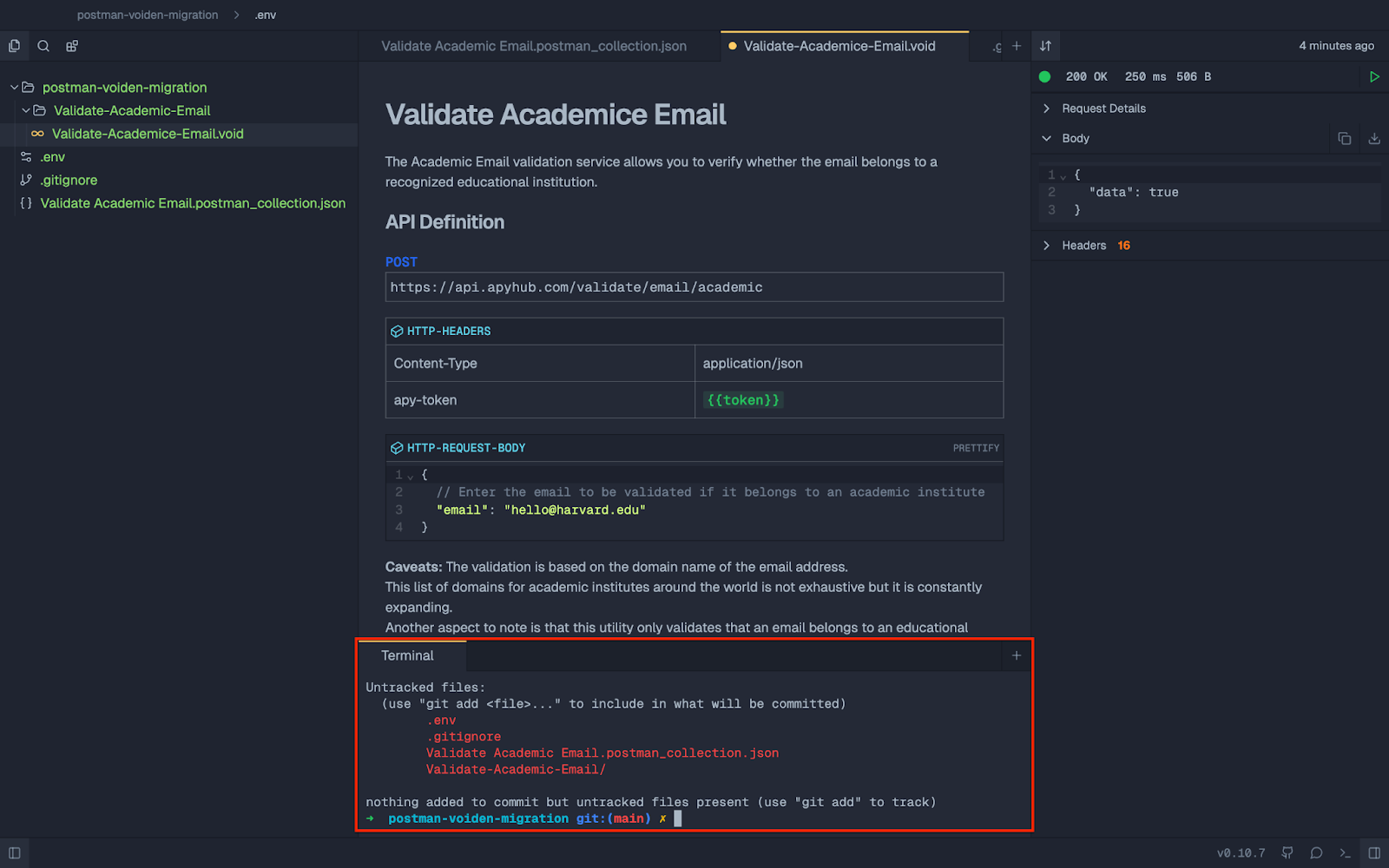The width and height of the screenshot is (1389, 868).
Task: Click .env file icon in tree
Action: tap(26, 157)
